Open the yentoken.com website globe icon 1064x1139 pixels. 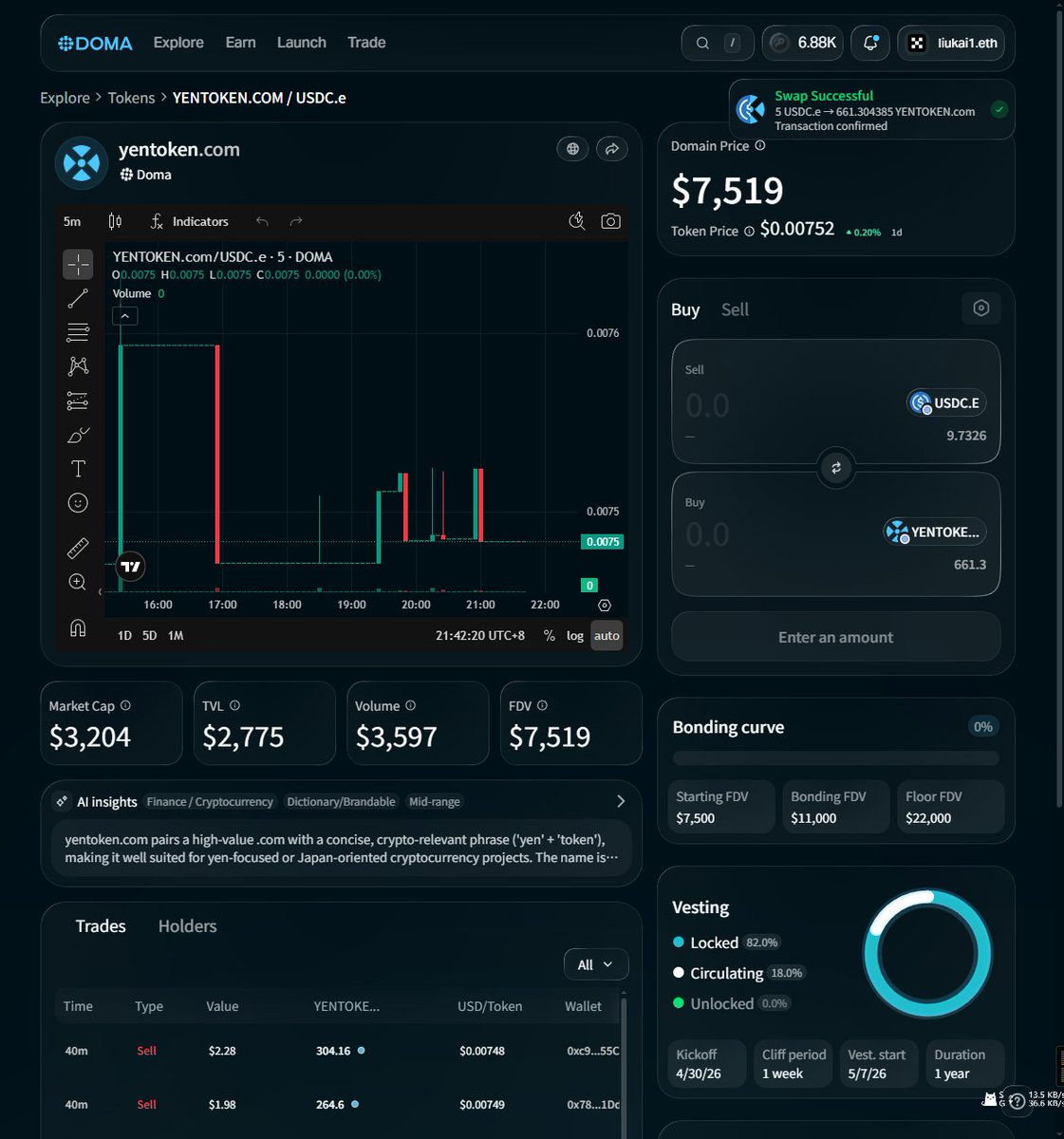point(572,149)
